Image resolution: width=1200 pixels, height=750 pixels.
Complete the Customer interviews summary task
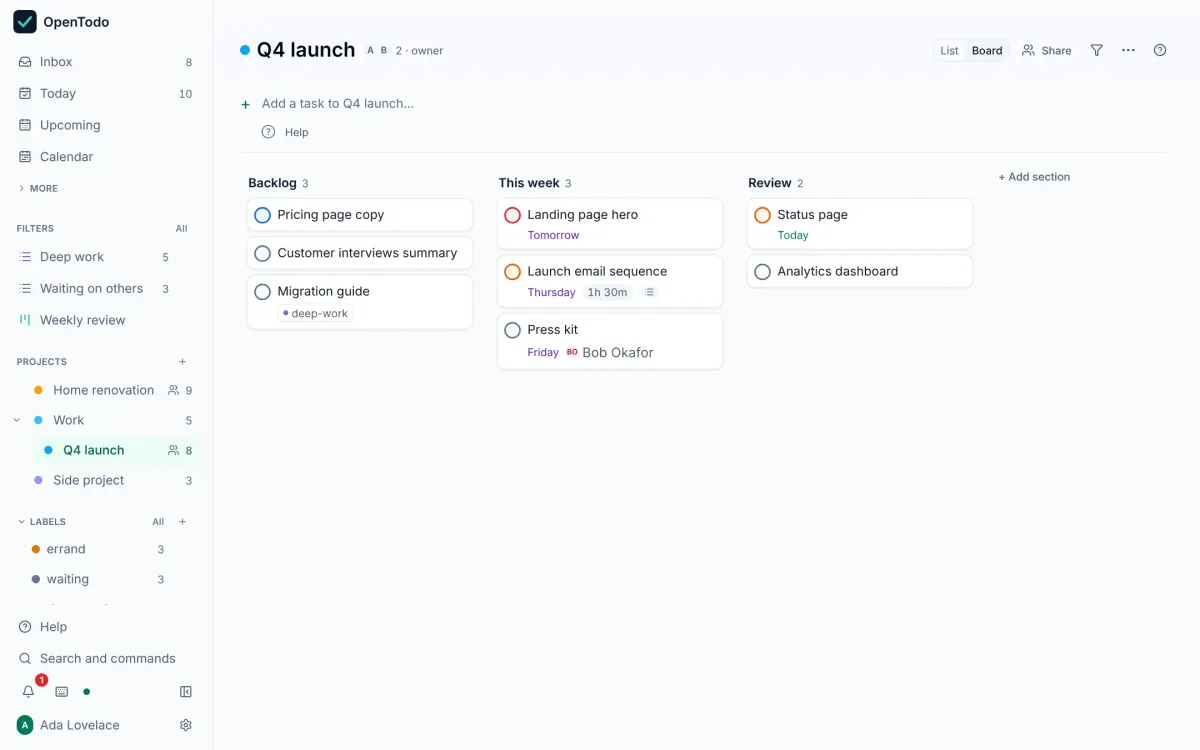click(263, 254)
